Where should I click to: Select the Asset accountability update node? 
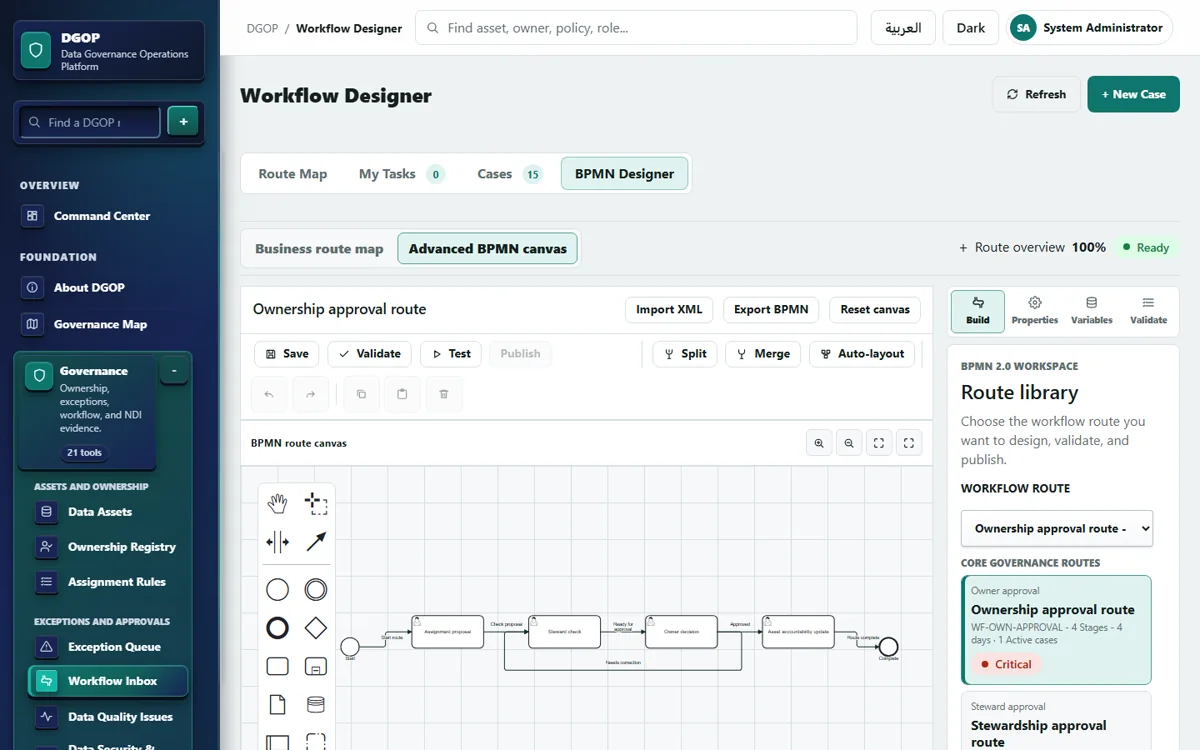798,631
